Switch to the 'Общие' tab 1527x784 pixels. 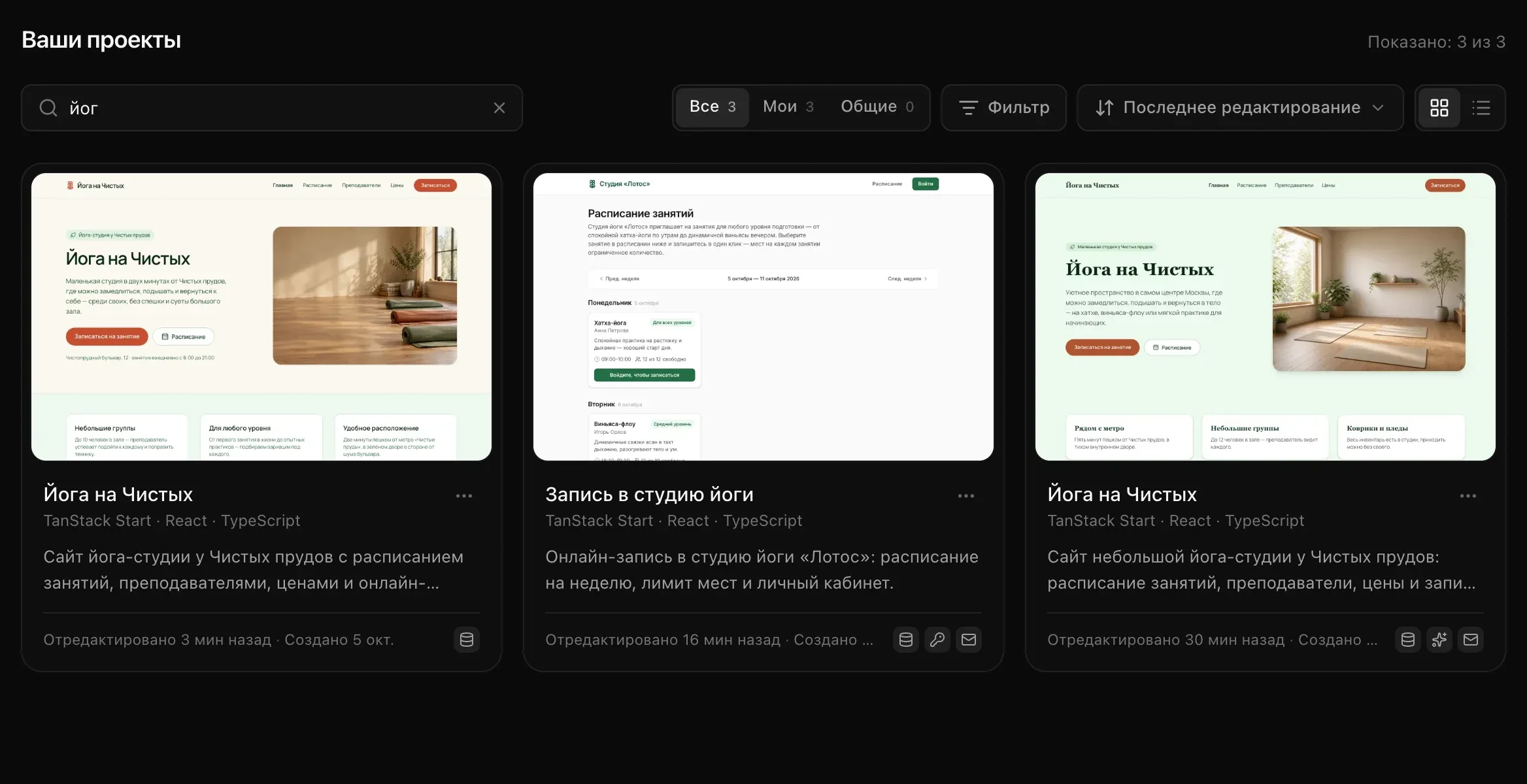877,107
